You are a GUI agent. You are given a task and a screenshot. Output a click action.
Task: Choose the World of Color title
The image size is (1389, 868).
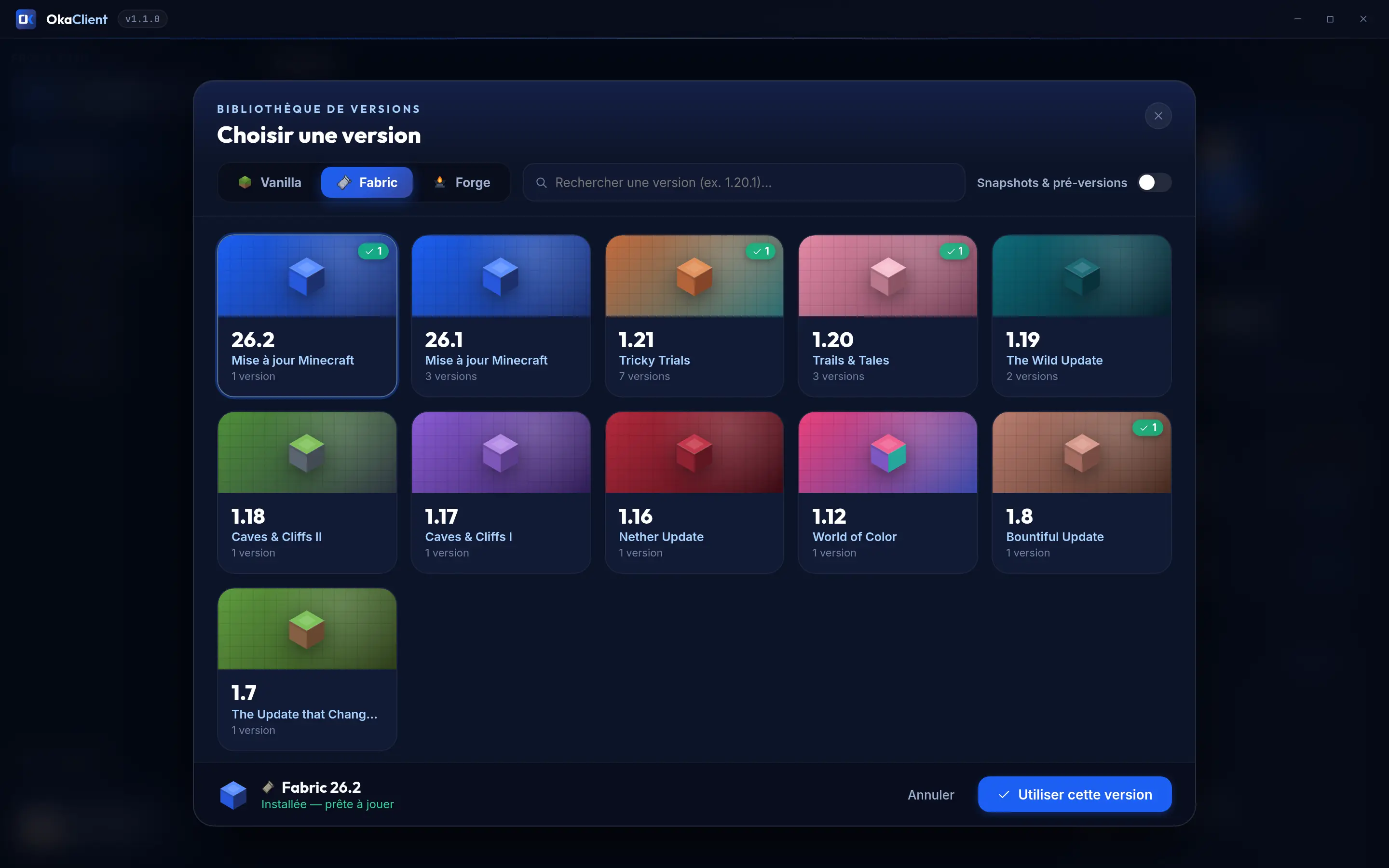[854, 537]
